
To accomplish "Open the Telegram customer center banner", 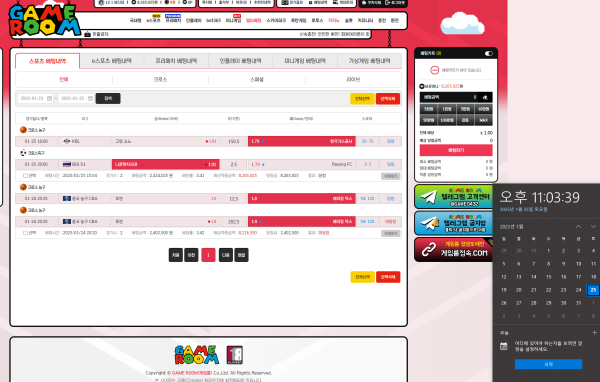I will click(x=454, y=197).
